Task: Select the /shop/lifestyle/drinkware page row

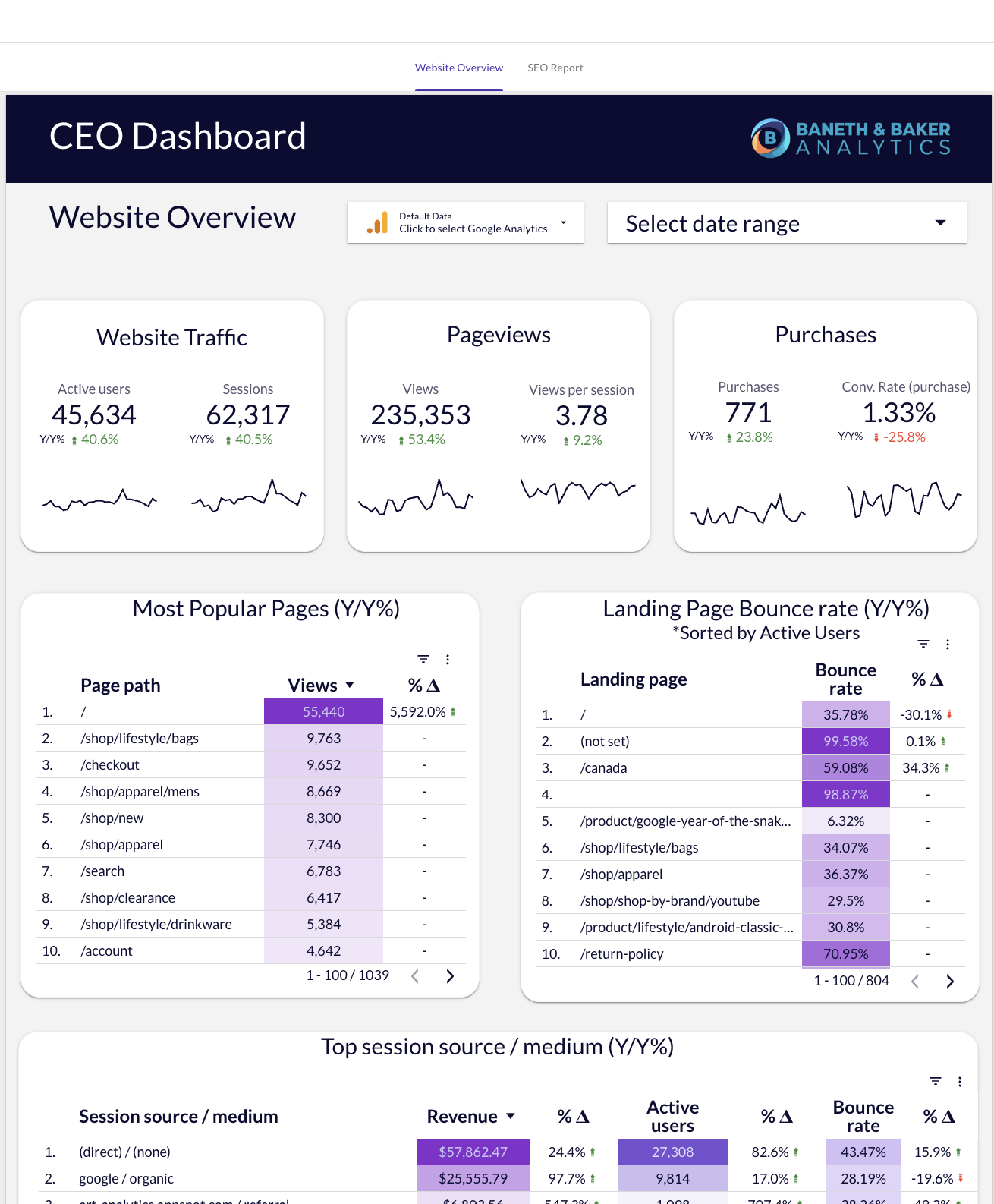Action: click(250, 925)
